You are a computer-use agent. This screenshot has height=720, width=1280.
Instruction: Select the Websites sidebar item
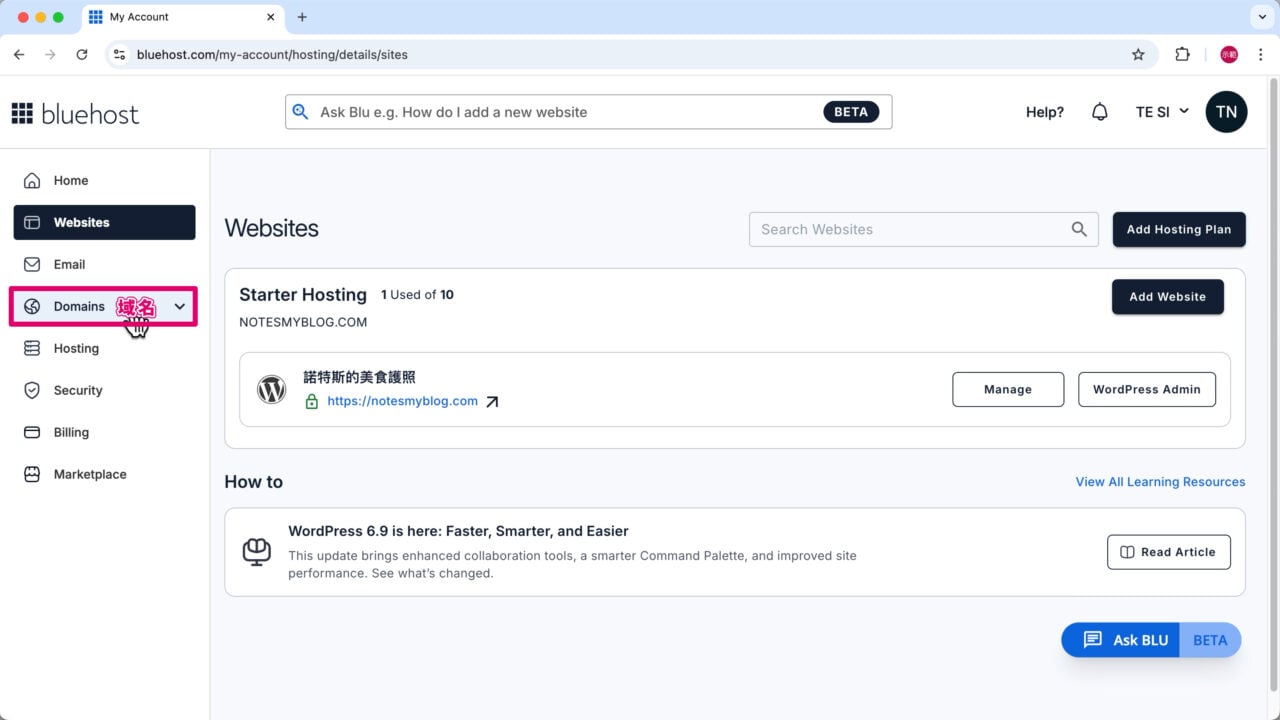click(x=81, y=222)
